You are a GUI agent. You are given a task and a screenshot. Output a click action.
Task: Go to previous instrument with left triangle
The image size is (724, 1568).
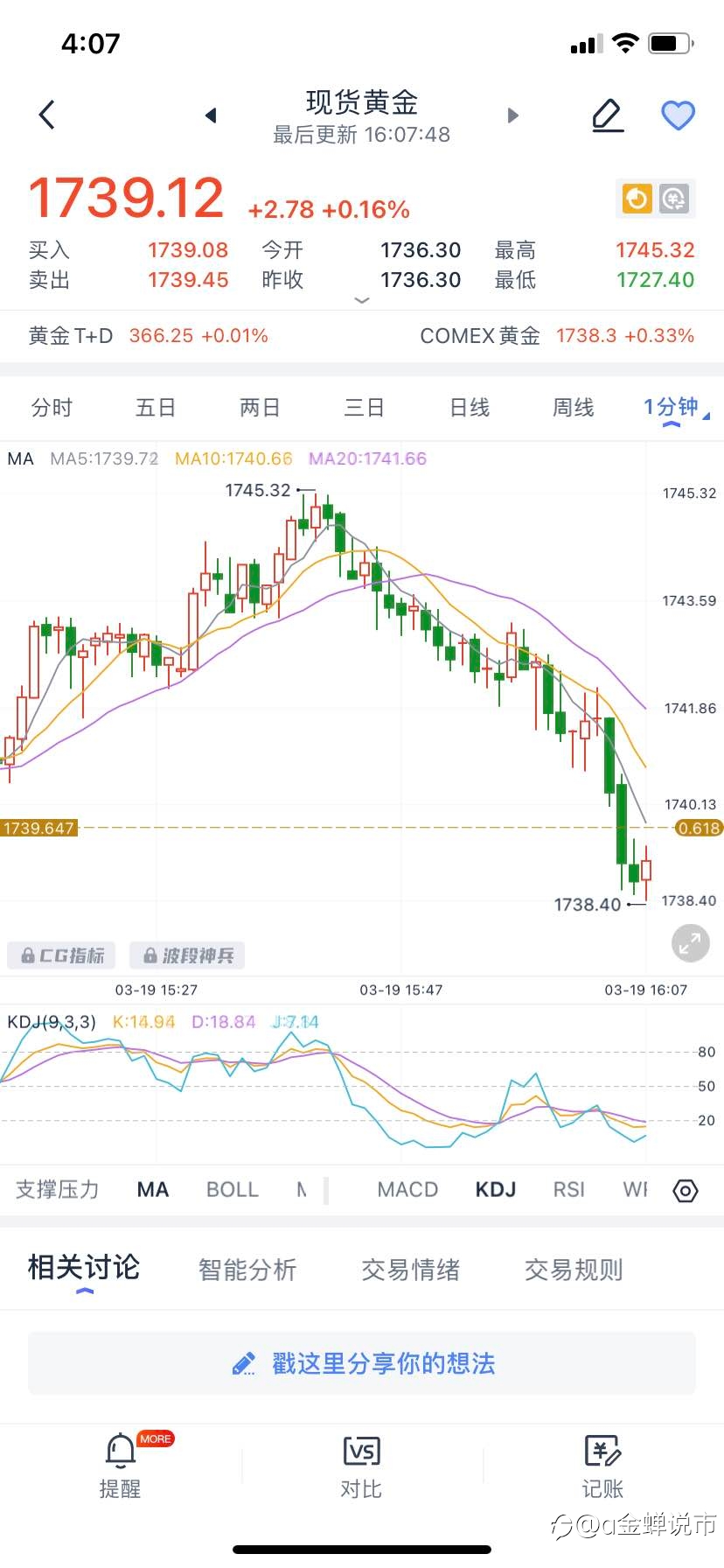(210, 115)
